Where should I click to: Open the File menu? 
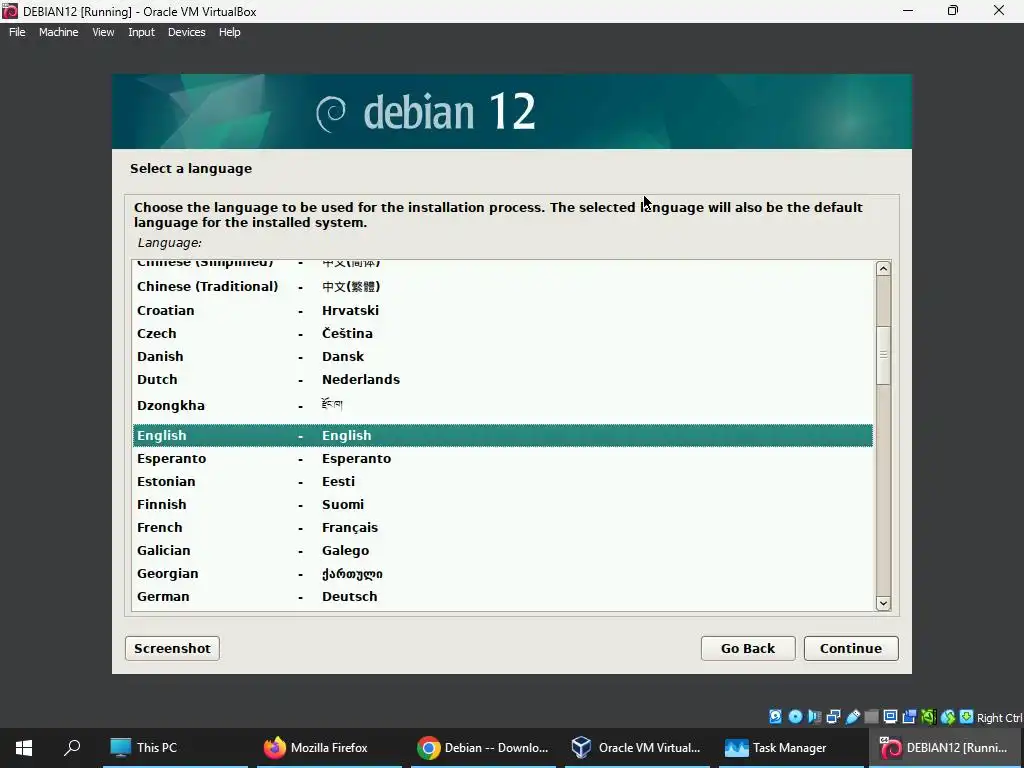(17, 32)
